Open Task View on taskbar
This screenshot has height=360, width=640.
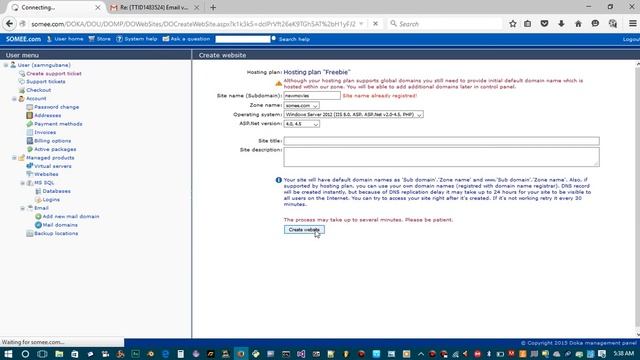tap(42, 354)
